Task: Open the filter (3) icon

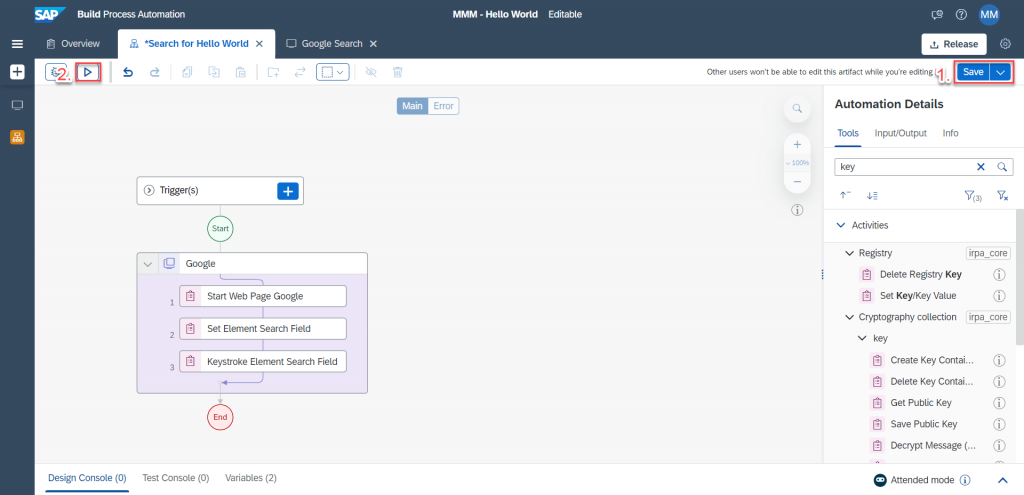Action: pyautogui.click(x=973, y=195)
